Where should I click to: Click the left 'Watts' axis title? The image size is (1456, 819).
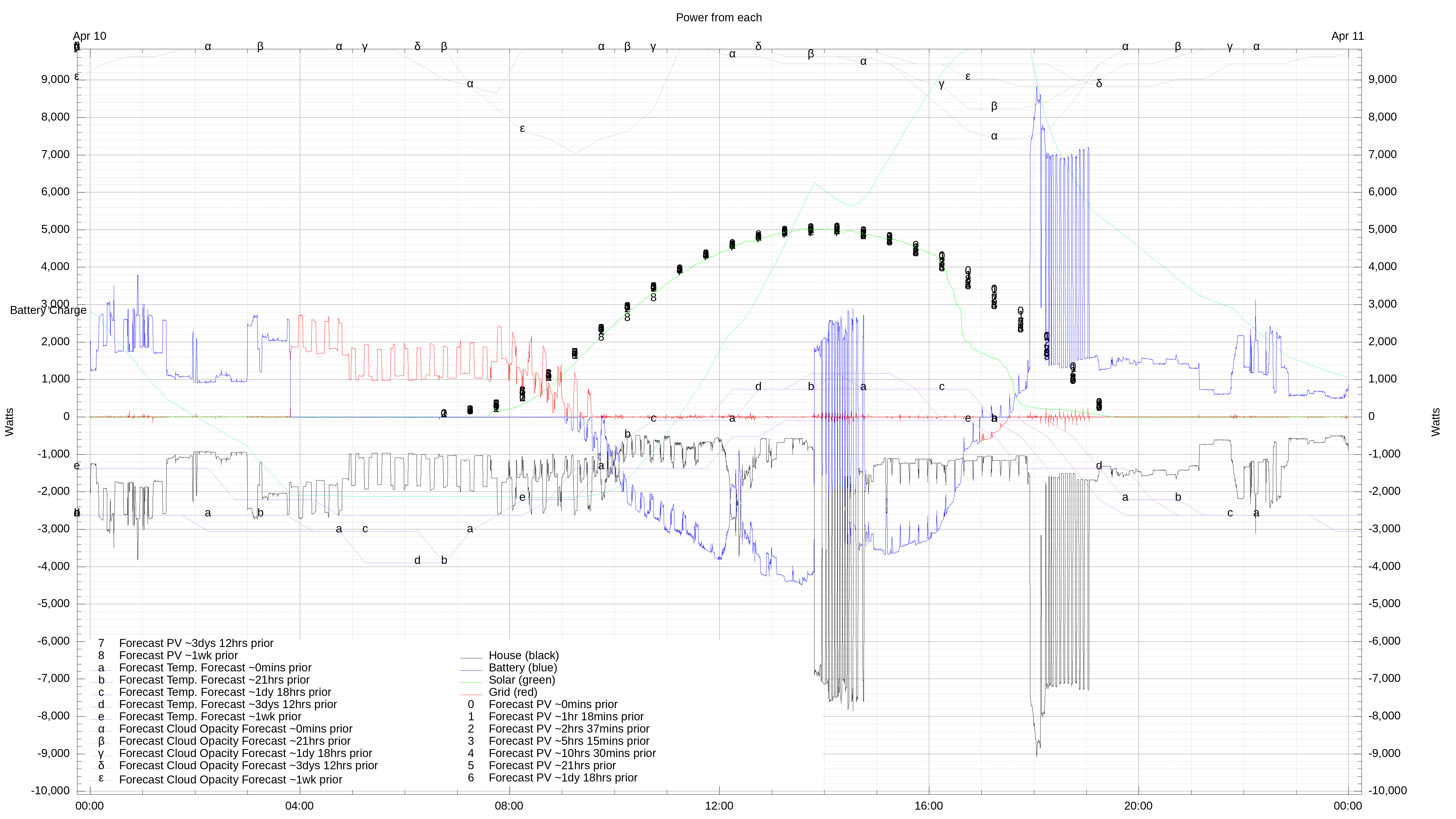[9, 422]
